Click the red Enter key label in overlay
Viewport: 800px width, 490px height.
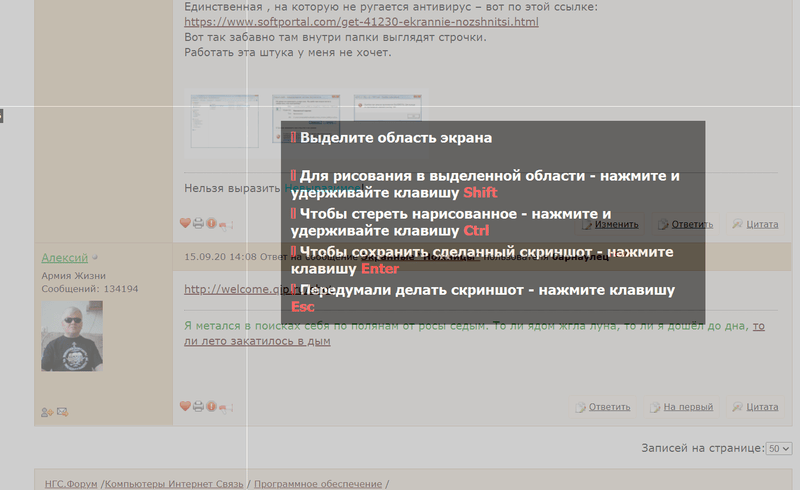380,268
